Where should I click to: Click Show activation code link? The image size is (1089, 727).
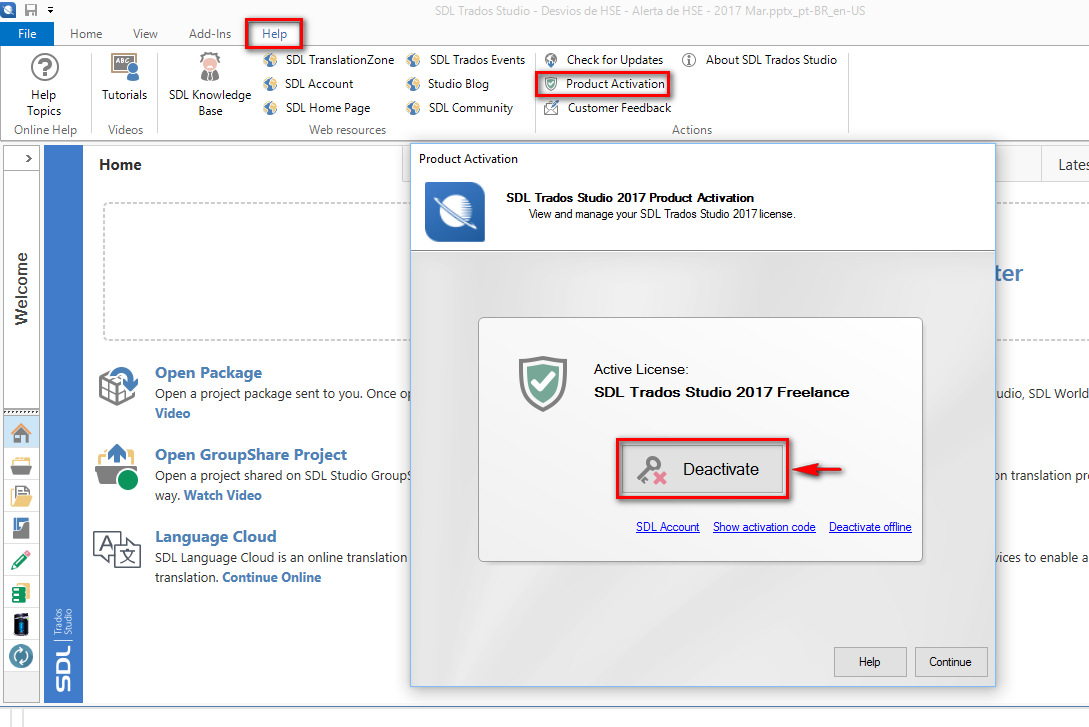(x=764, y=527)
